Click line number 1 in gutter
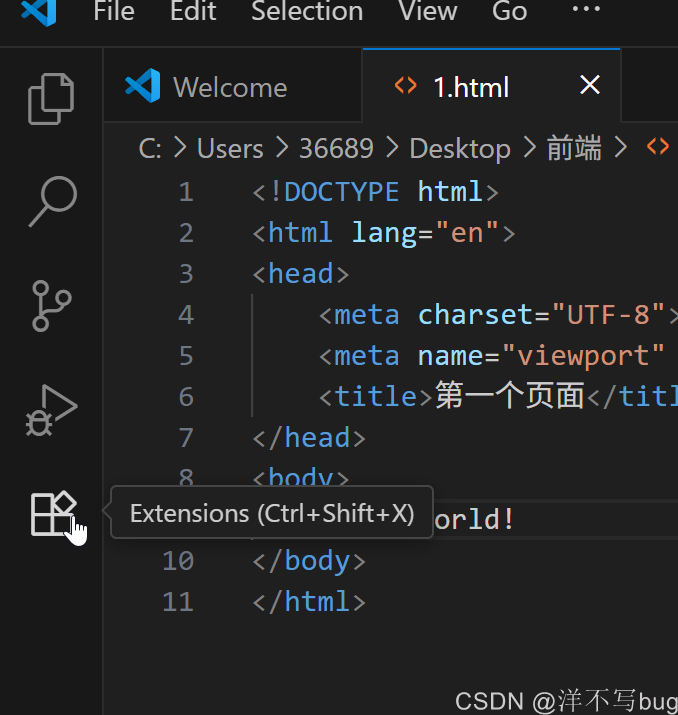This screenshot has height=715, width=678. 186,192
